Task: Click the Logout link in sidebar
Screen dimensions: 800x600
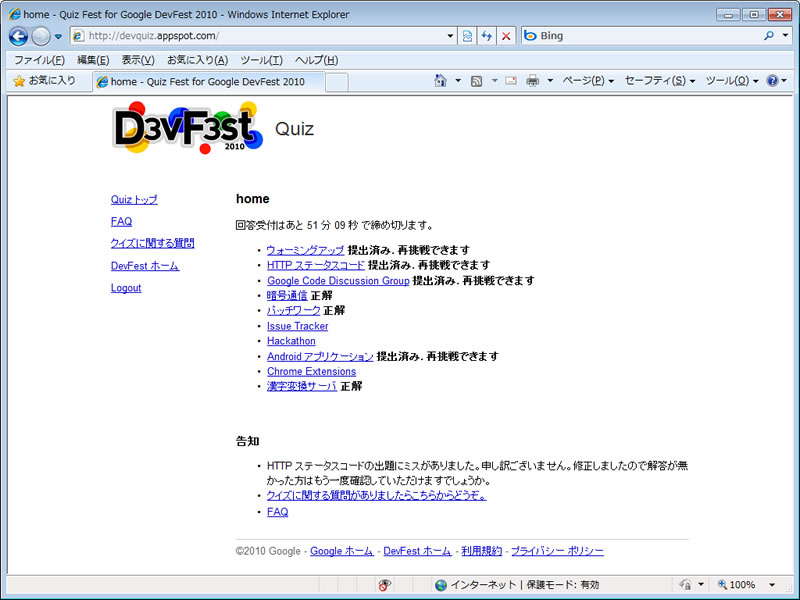Action: 126,288
